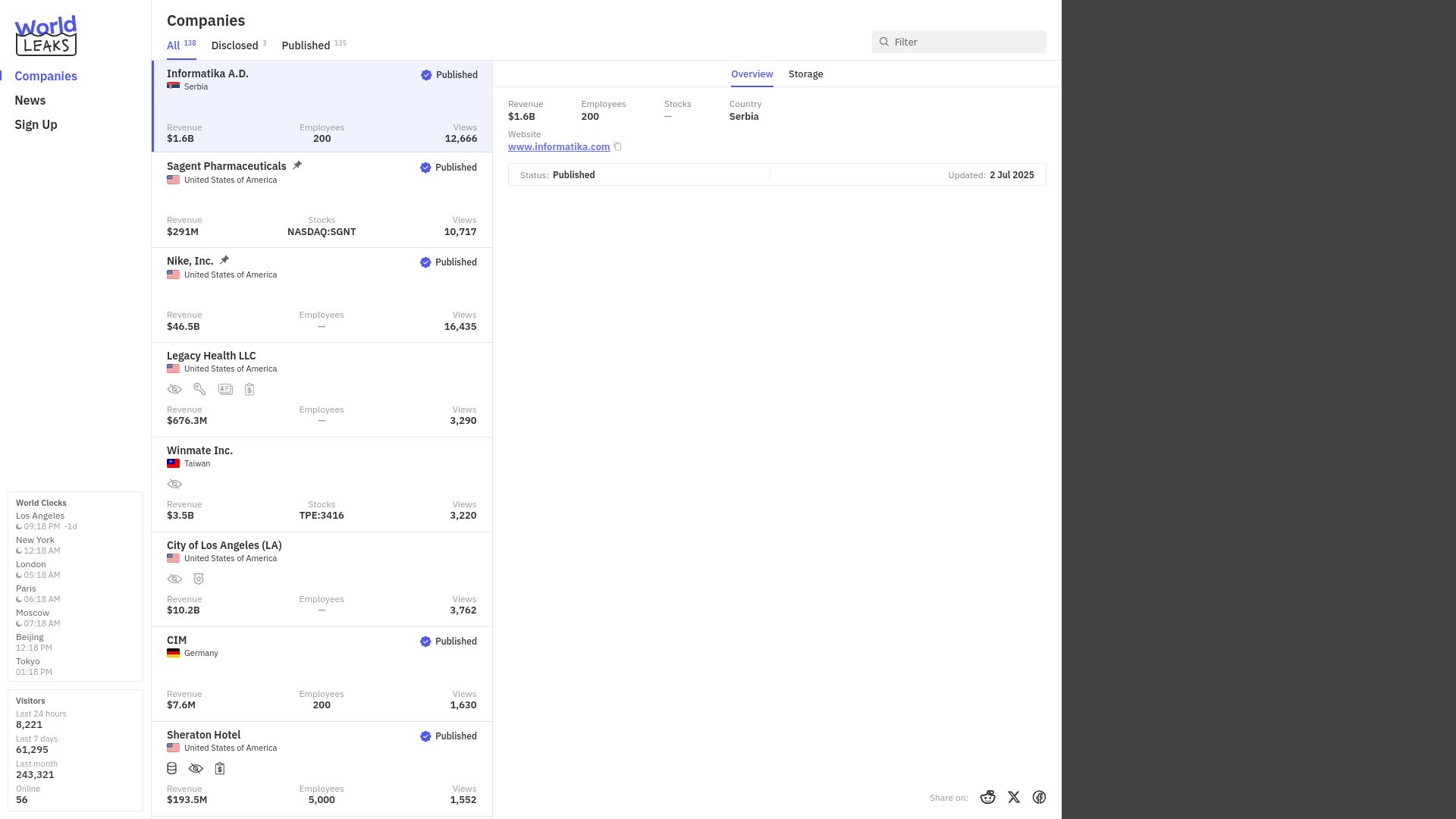The image size is (1456, 819).
Task: Switch to the Published tab
Action: [x=314, y=45]
